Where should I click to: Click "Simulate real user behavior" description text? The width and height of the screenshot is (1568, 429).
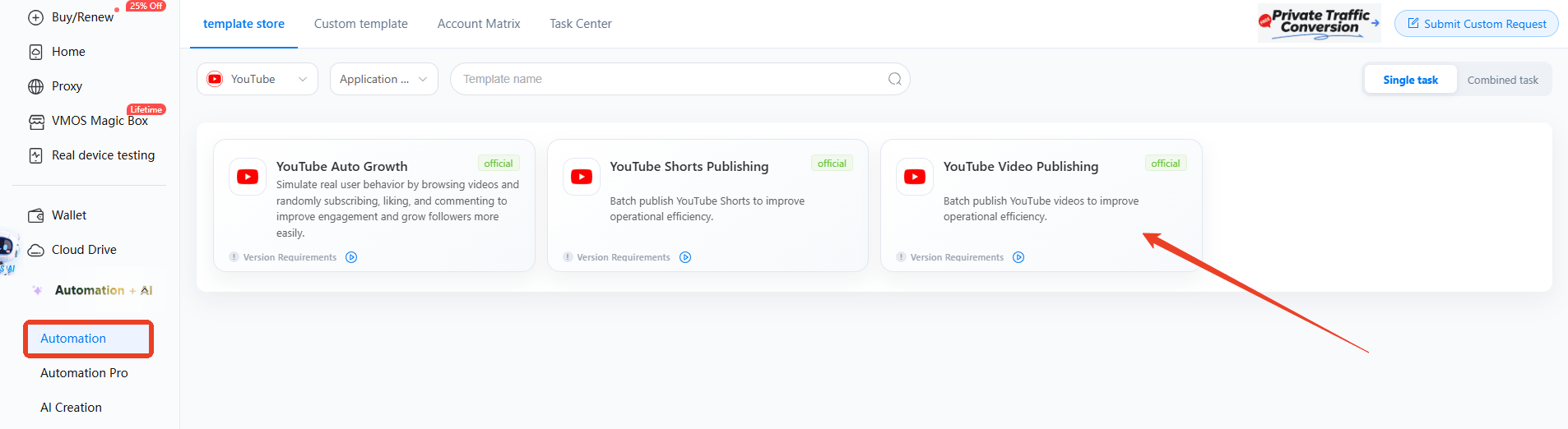398,209
